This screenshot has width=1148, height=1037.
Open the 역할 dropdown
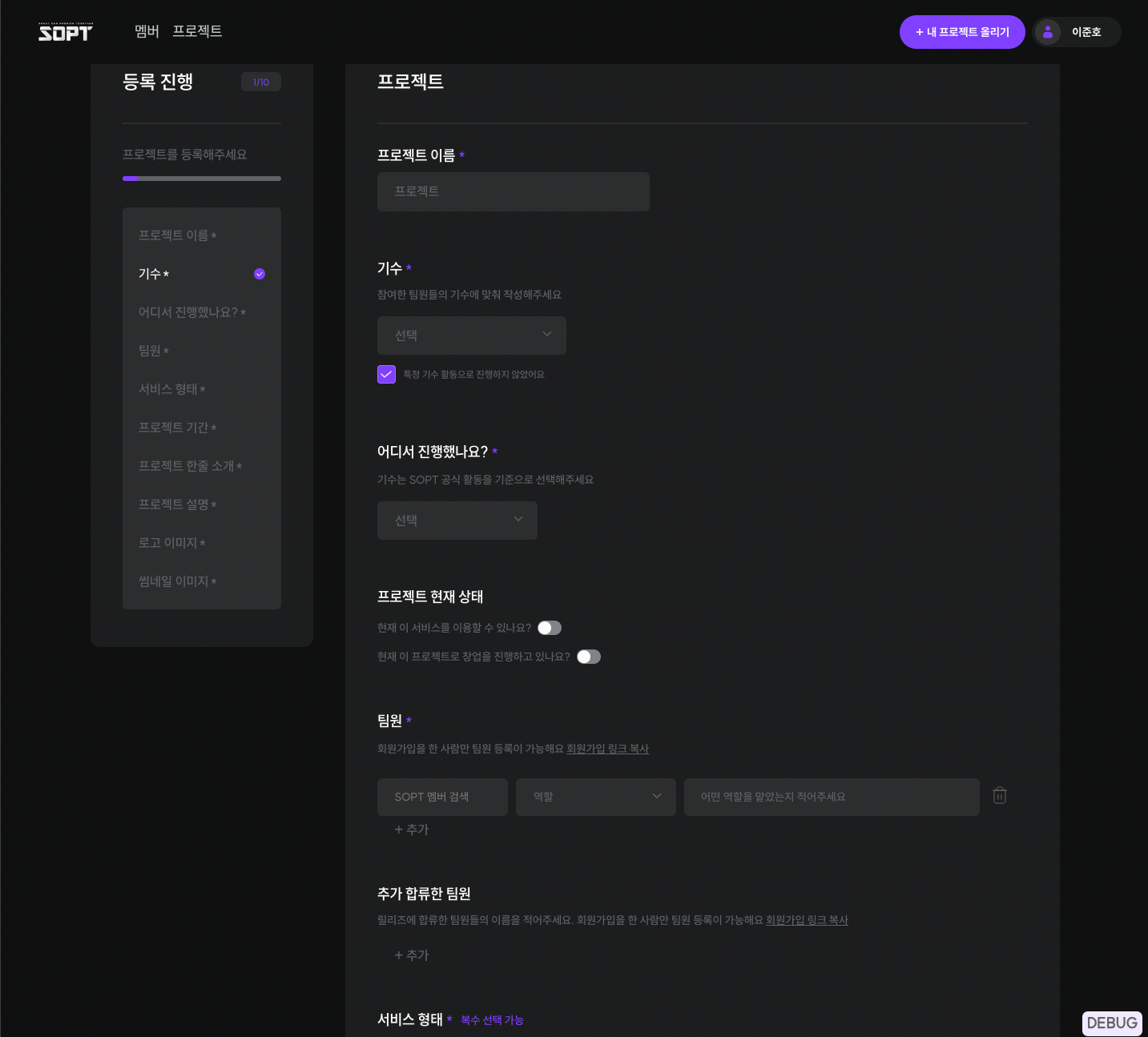[x=595, y=796]
